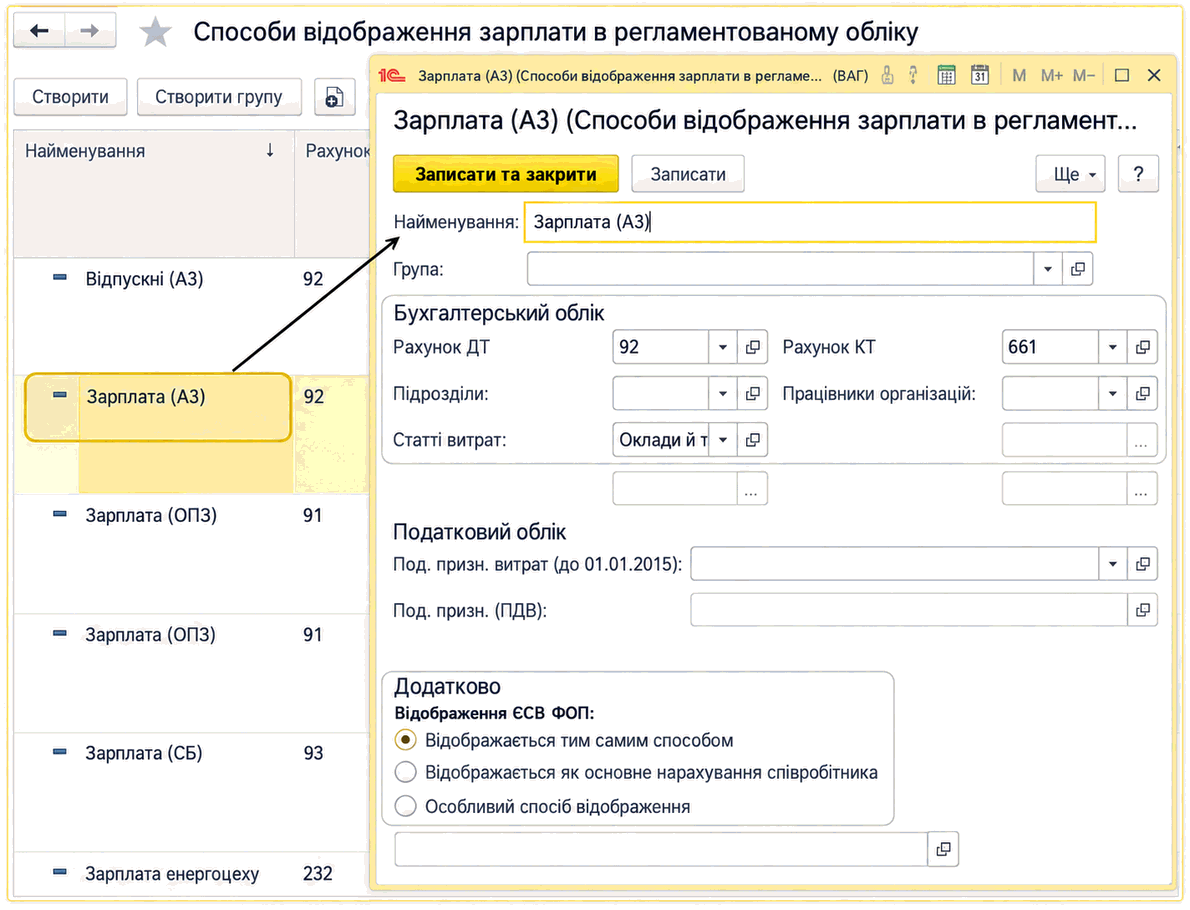Image resolution: width=1190 pixels, height=910 pixels.
Task: Expand the Група dropdown list
Action: [x=1048, y=269]
